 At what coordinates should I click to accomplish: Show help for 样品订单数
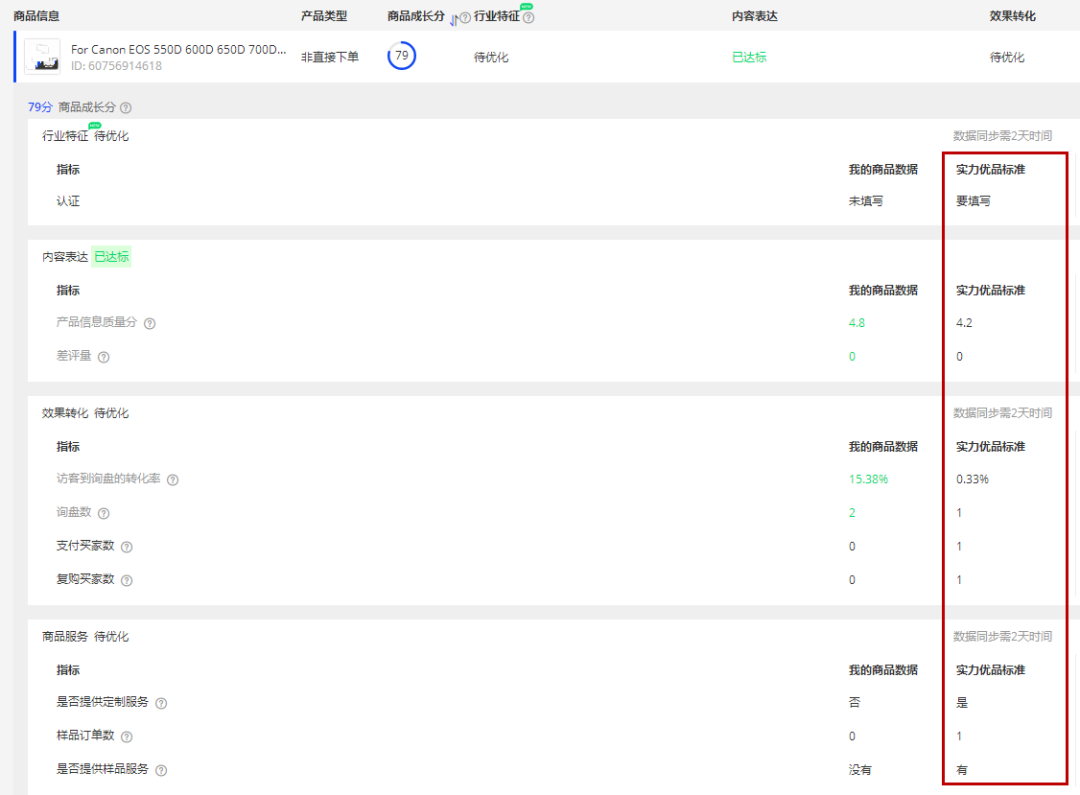(x=127, y=736)
